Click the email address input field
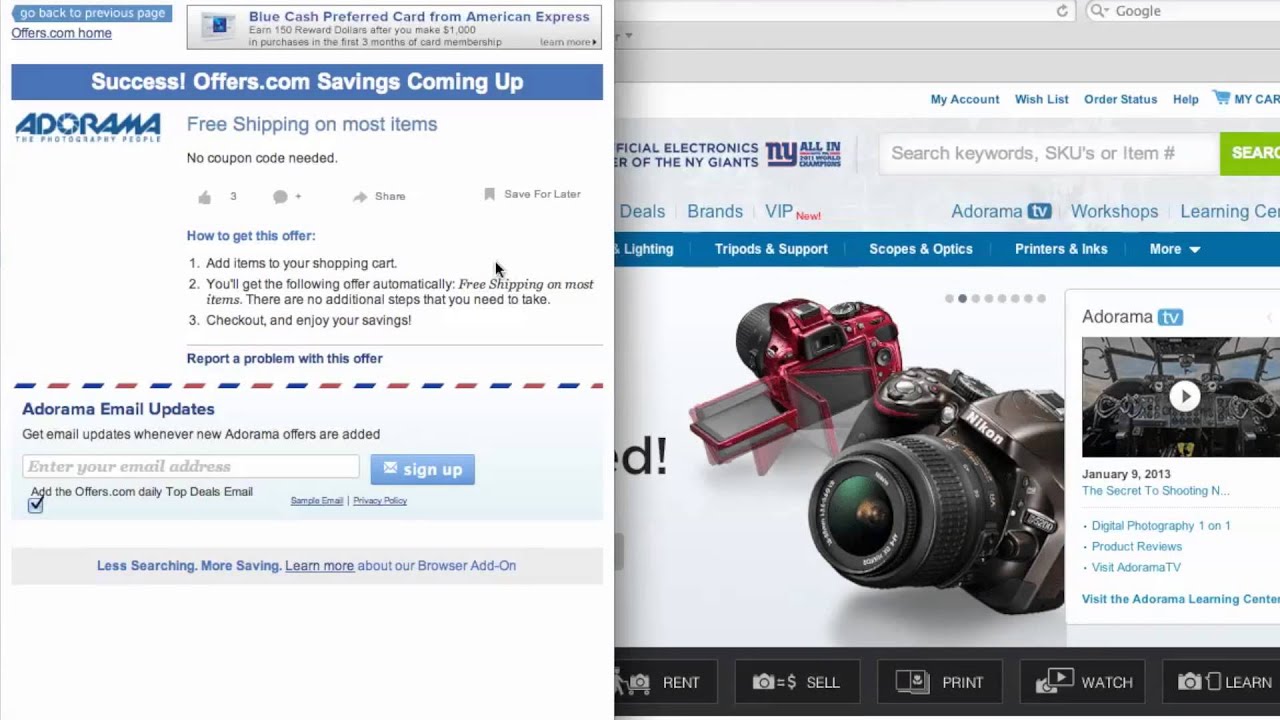This screenshot has height=720, width=1280. tap(190, 467)
